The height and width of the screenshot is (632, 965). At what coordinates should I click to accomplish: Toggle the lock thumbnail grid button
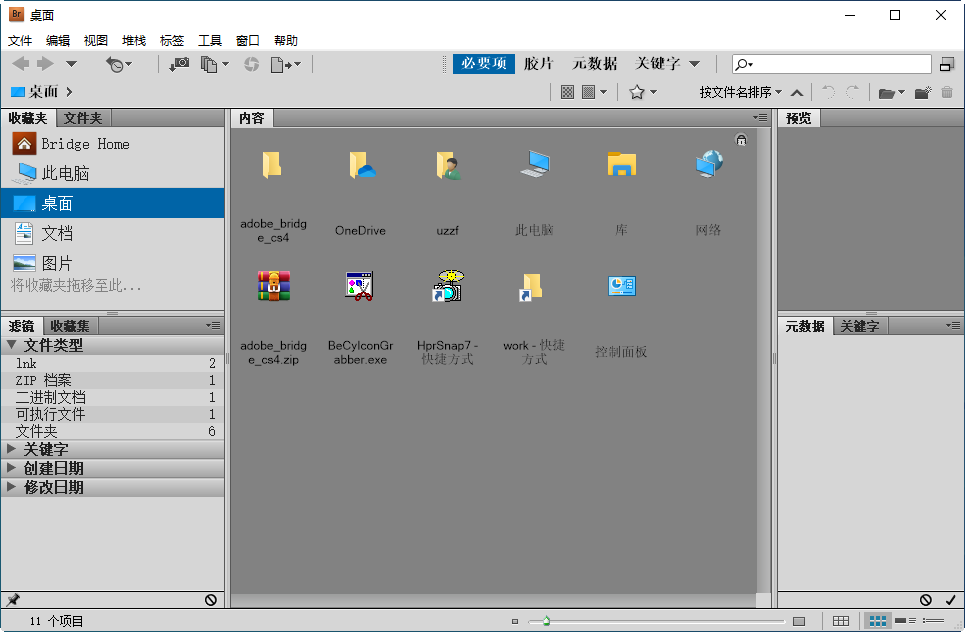click(741, 140)
